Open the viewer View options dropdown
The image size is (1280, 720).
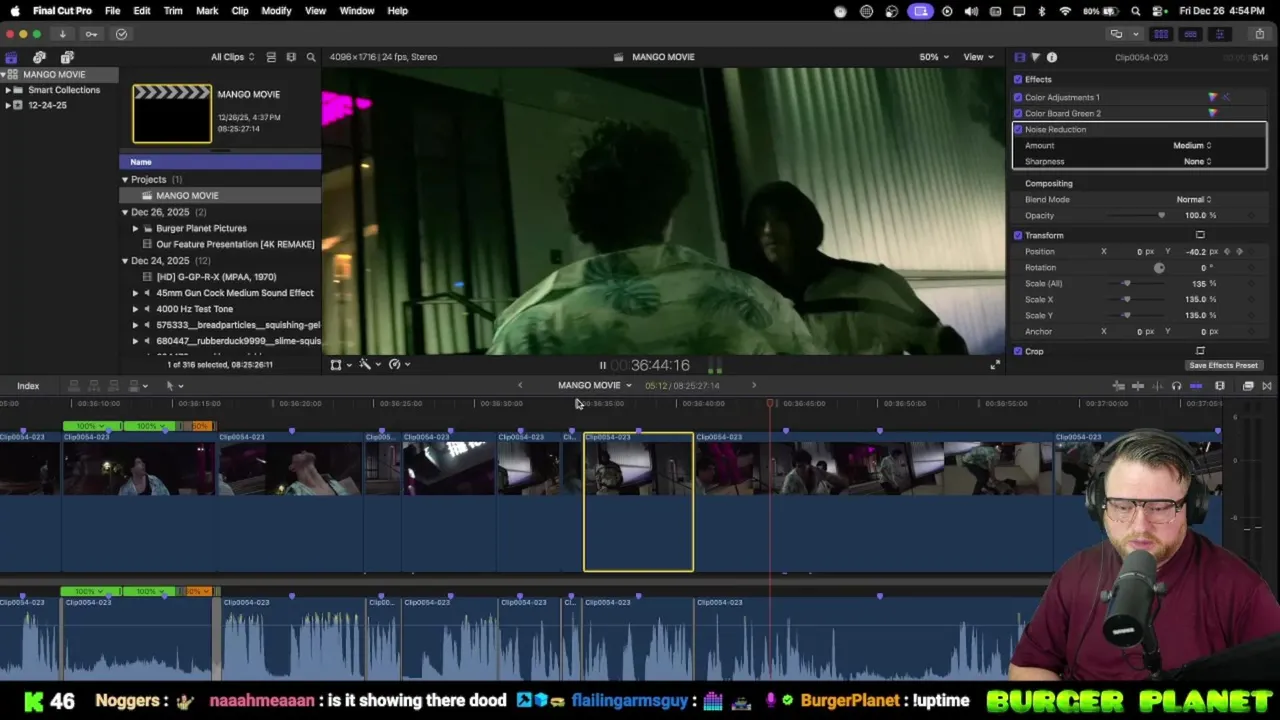(977, 57)
